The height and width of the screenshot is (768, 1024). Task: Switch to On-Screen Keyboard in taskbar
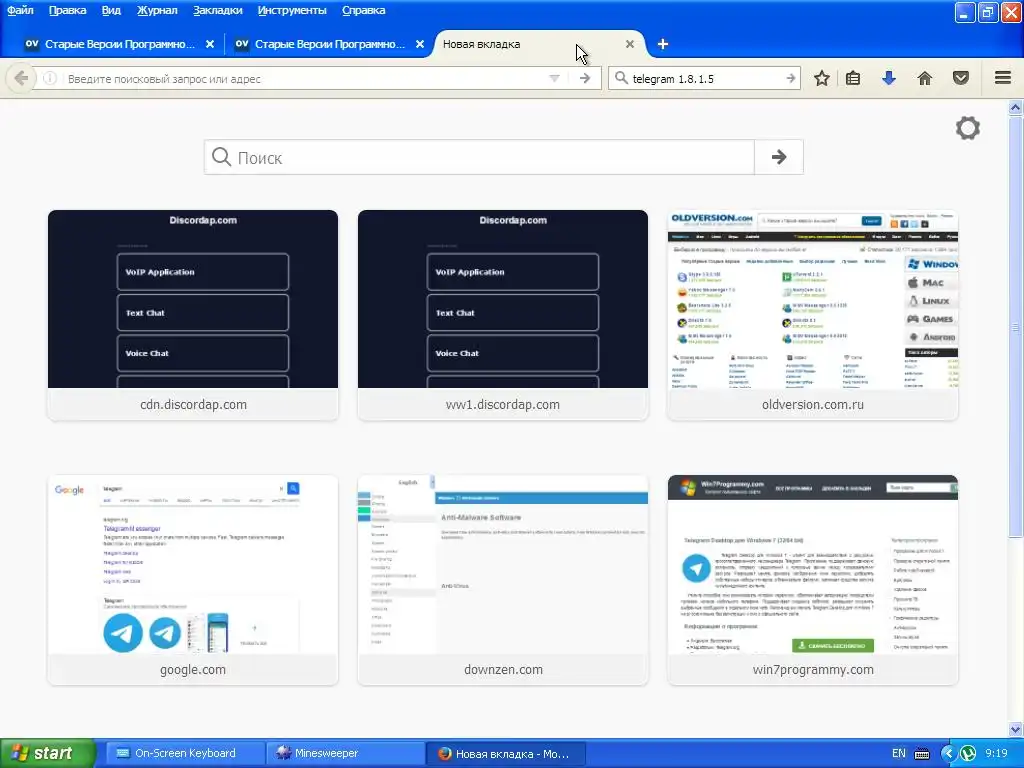click(185, 754)
